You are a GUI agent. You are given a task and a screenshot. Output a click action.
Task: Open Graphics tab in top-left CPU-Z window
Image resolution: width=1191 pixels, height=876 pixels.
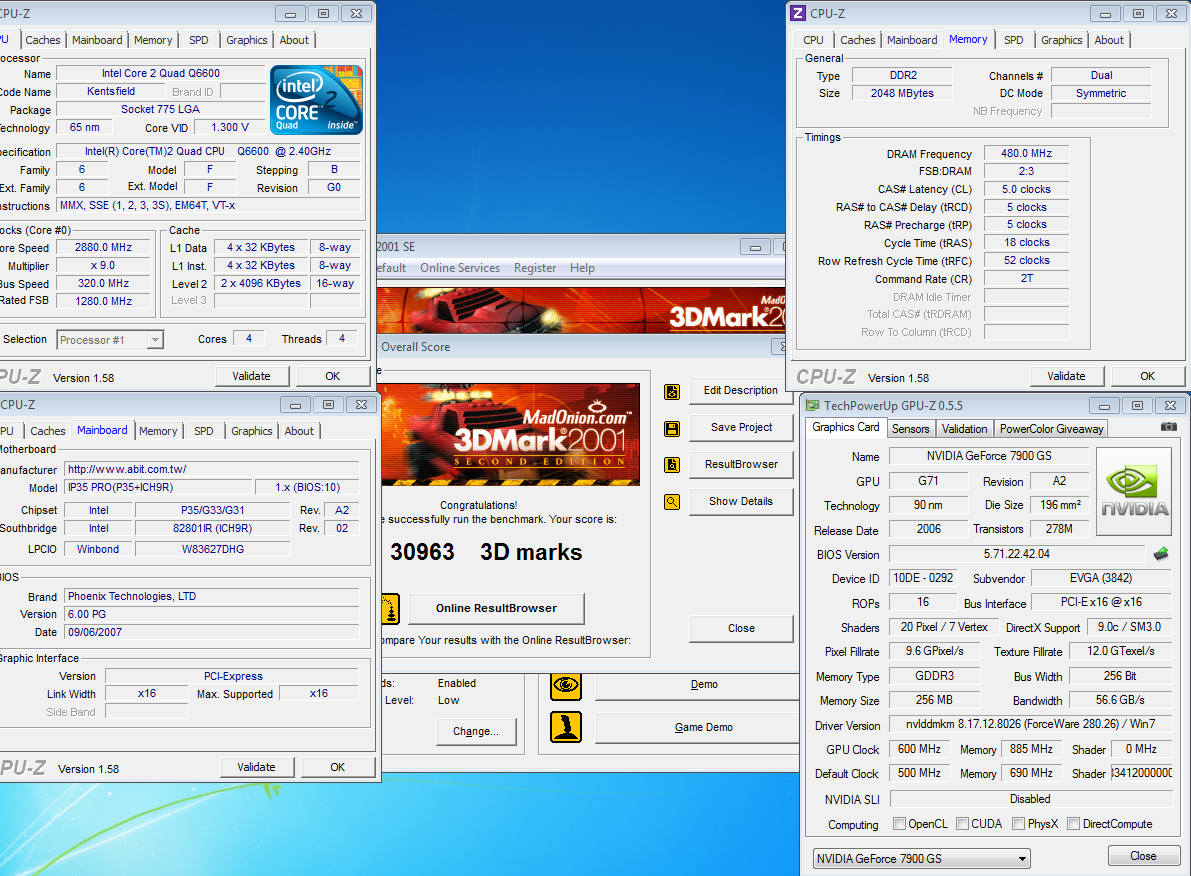(247, 40)
